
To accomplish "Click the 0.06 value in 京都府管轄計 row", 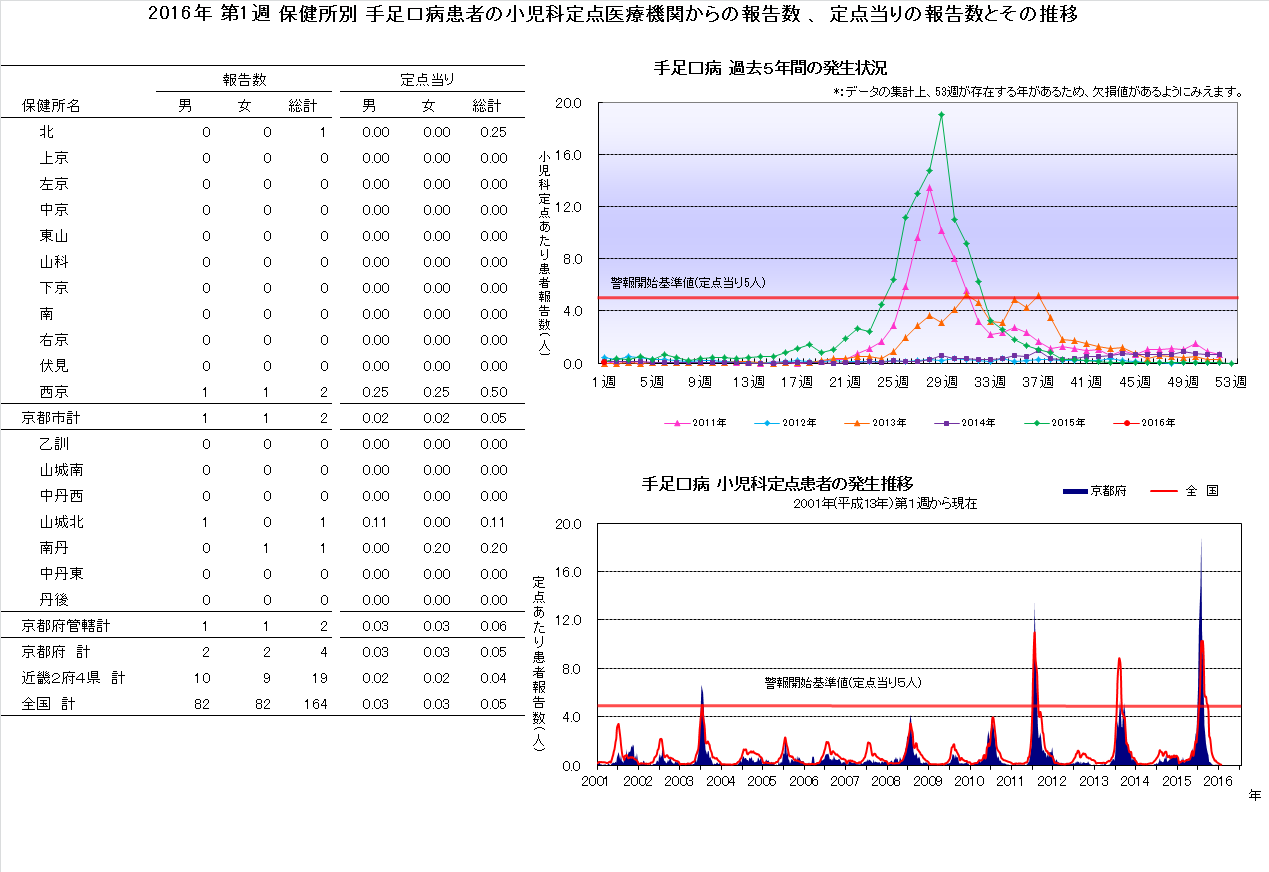I will pos(493,626).
